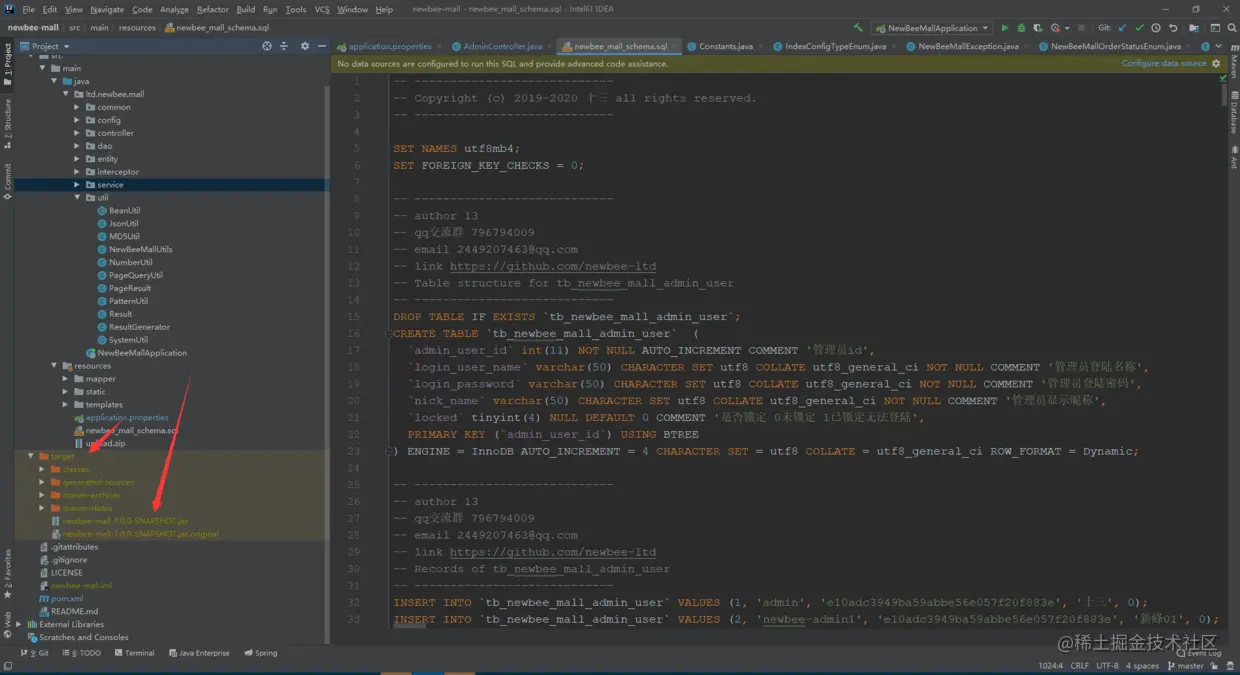Collapse the util package folder

coord(77,198)
